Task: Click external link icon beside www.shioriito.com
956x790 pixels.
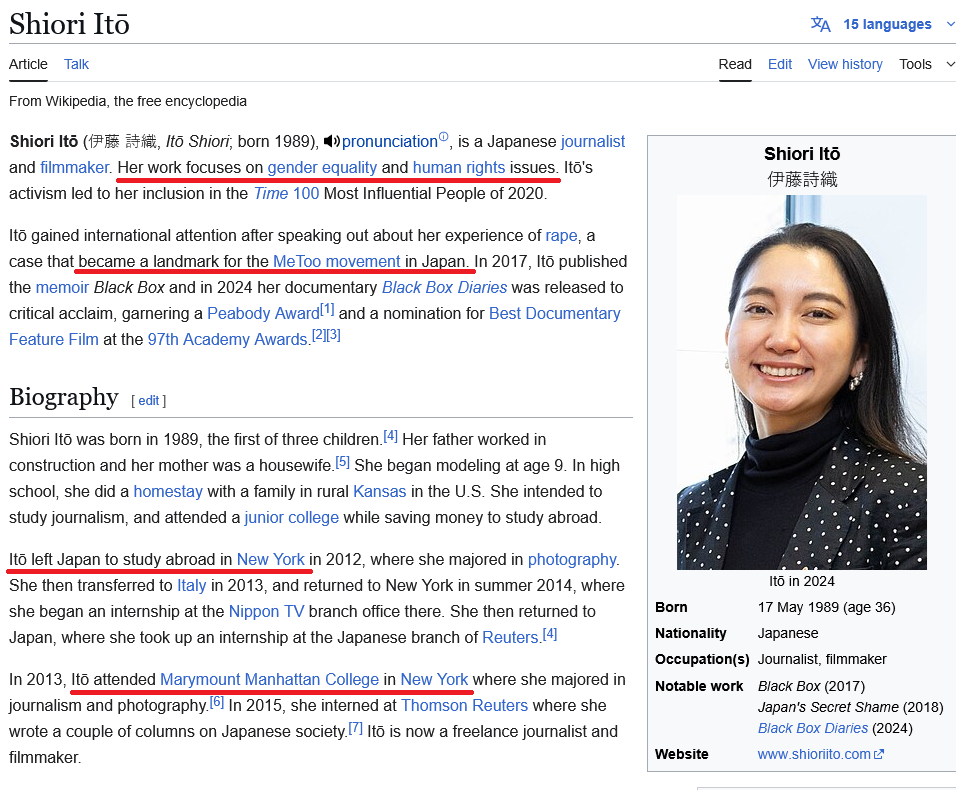Action: (x=879, y=755)
